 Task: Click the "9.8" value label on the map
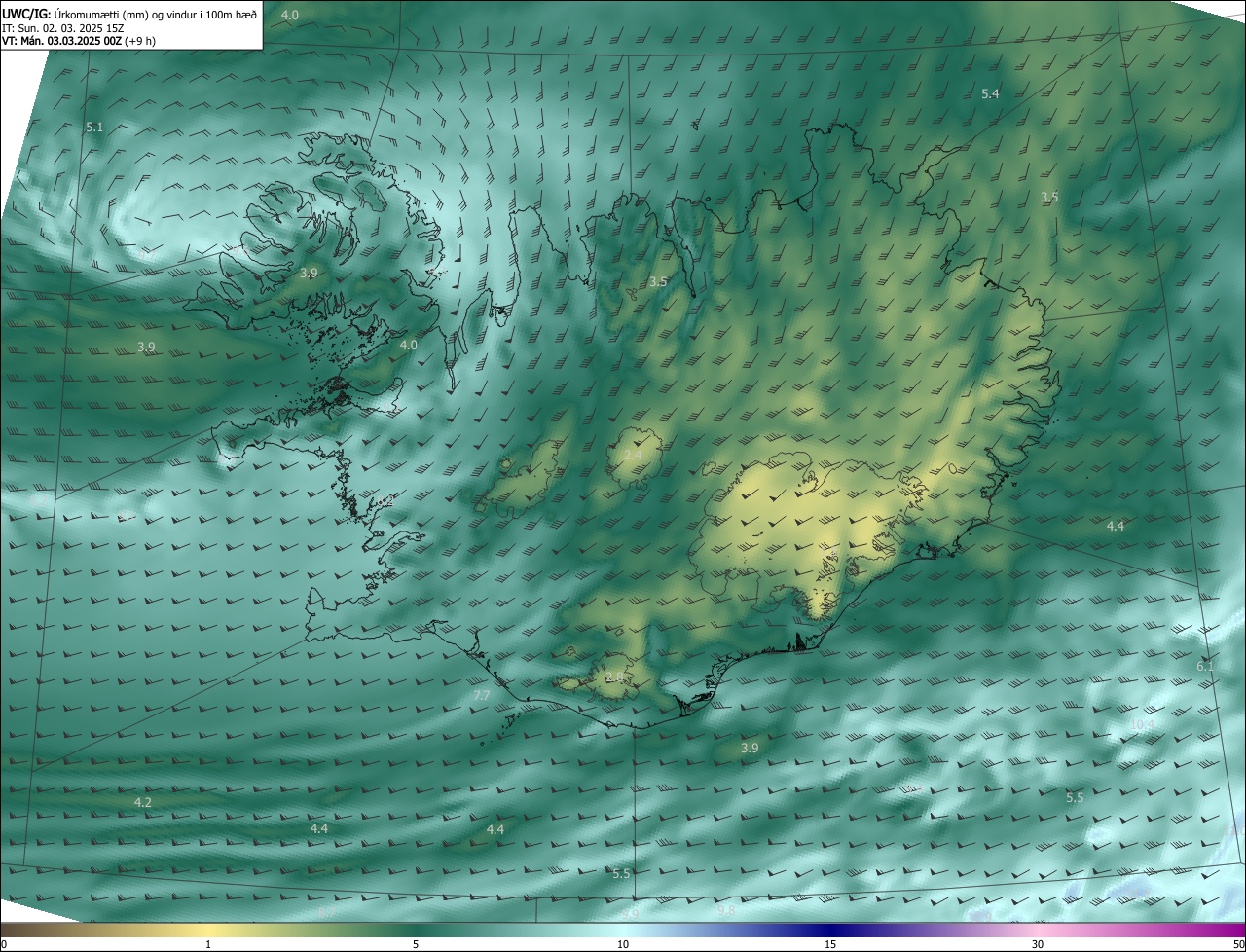[726, 910]
